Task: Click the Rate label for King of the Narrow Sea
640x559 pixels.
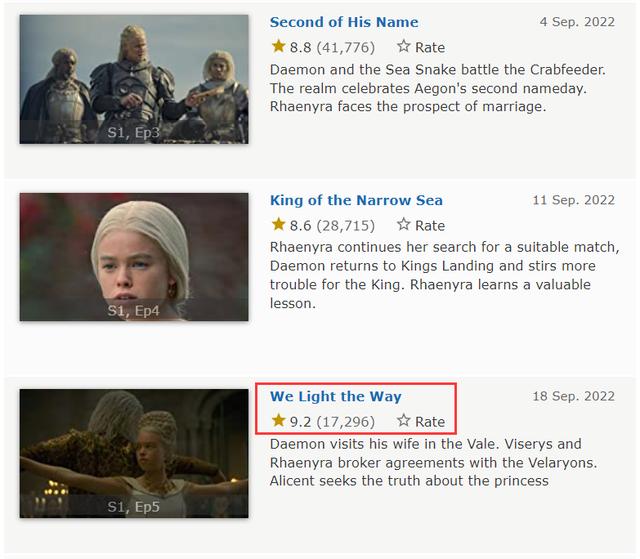Action: (430, 226)
